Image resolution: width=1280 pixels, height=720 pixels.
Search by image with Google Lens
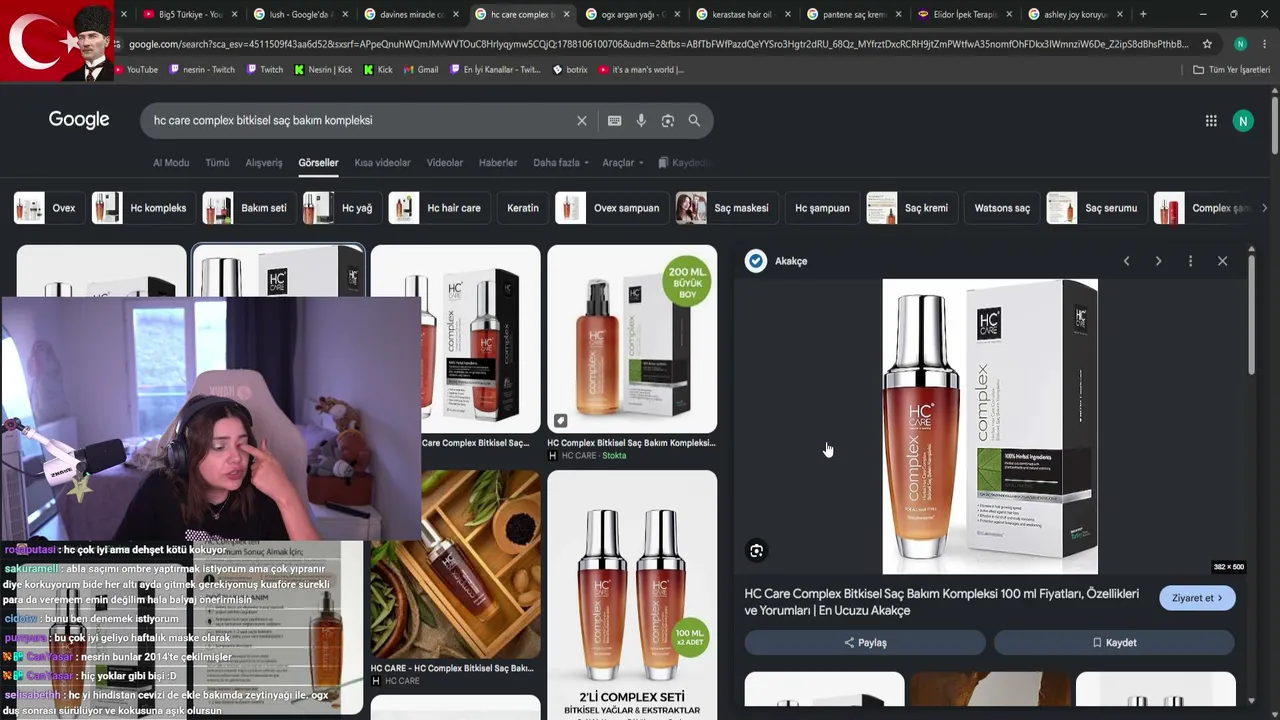(668, 121)
